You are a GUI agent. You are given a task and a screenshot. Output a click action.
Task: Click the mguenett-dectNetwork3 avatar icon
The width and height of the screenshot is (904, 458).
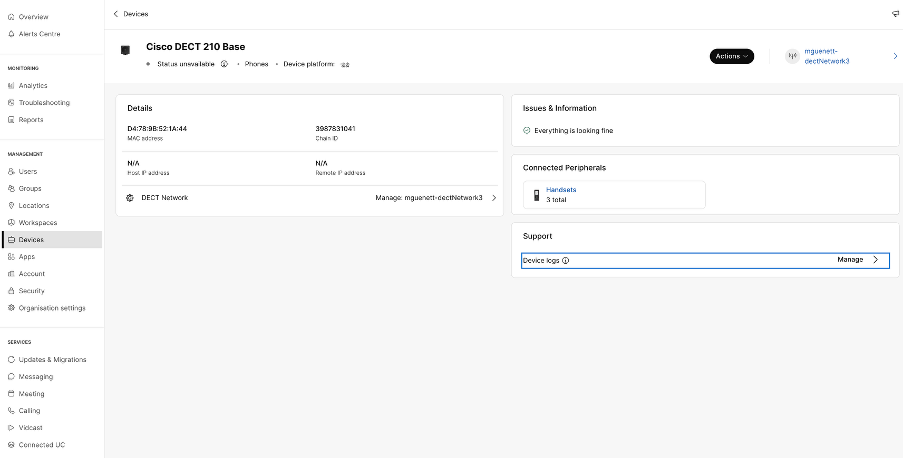pyautogui.click(x=793, y=56)
